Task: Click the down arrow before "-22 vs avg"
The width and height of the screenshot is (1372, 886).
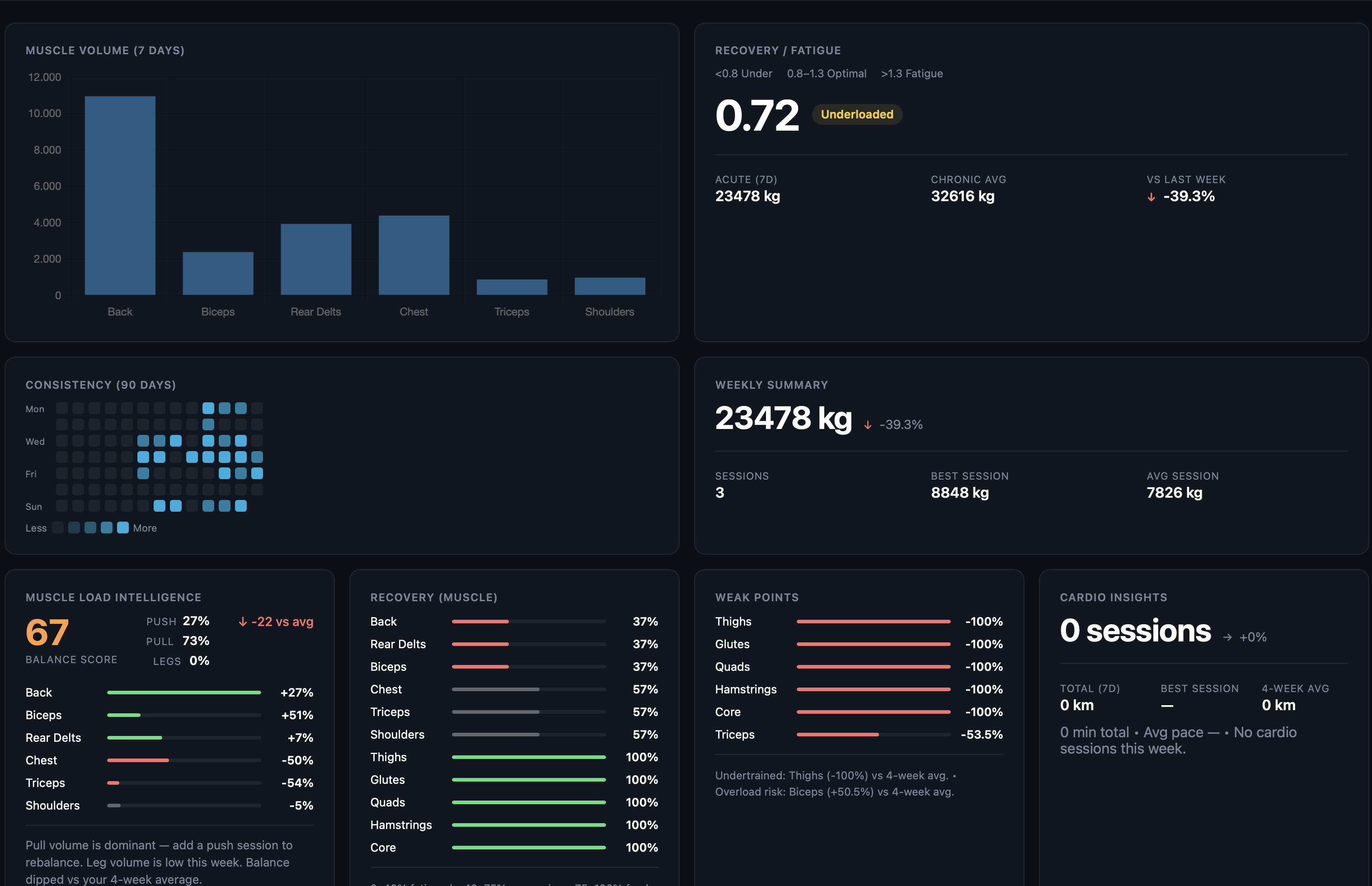Action: click(x=243, y=622)
